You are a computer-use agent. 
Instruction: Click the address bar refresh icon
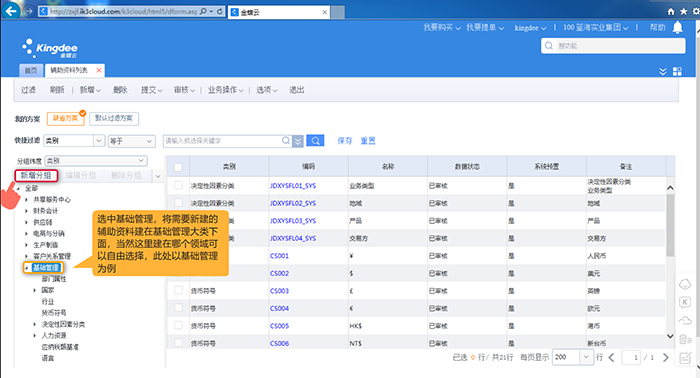220,12
